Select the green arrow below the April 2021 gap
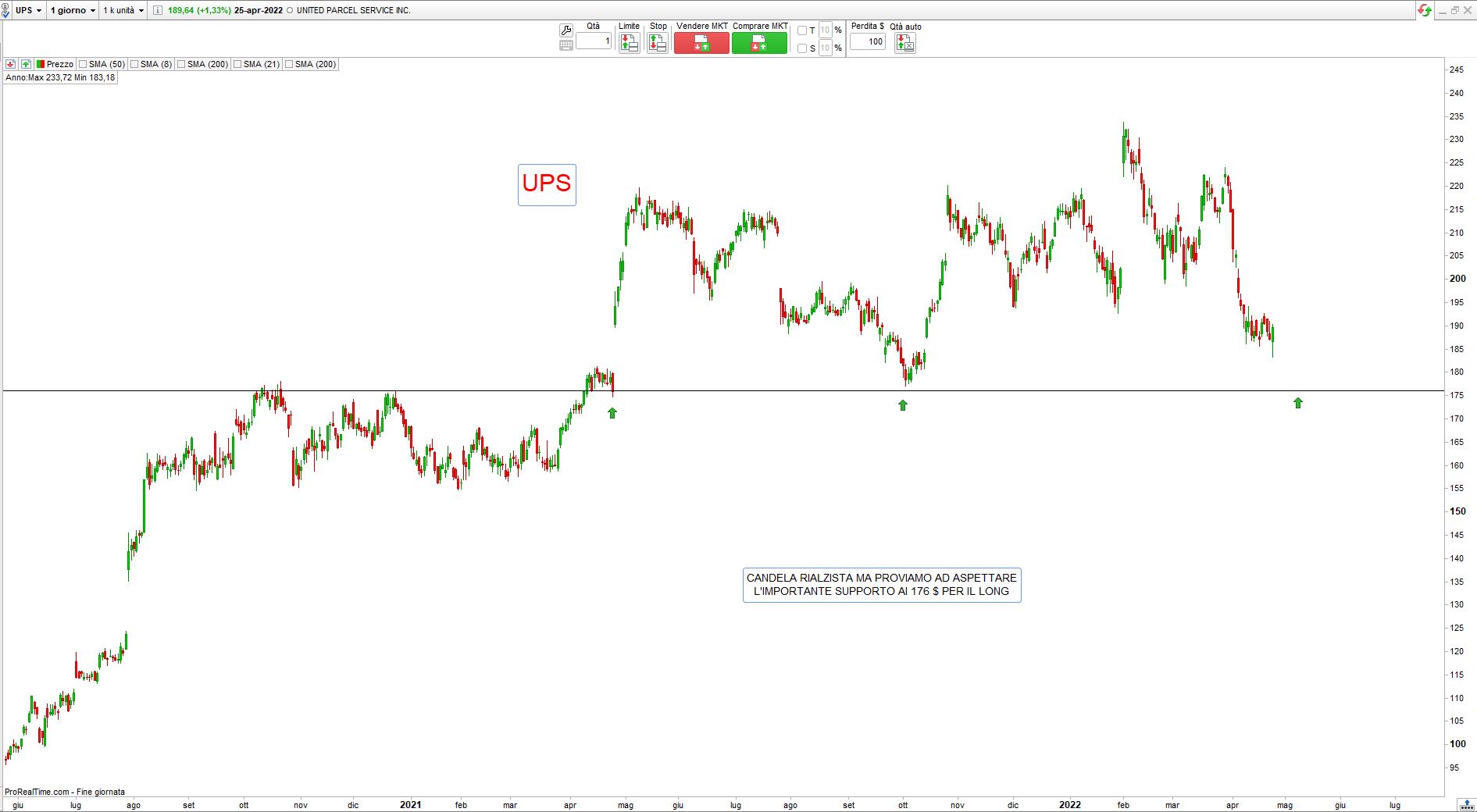 pyautogui.click(x=612, y=413)
